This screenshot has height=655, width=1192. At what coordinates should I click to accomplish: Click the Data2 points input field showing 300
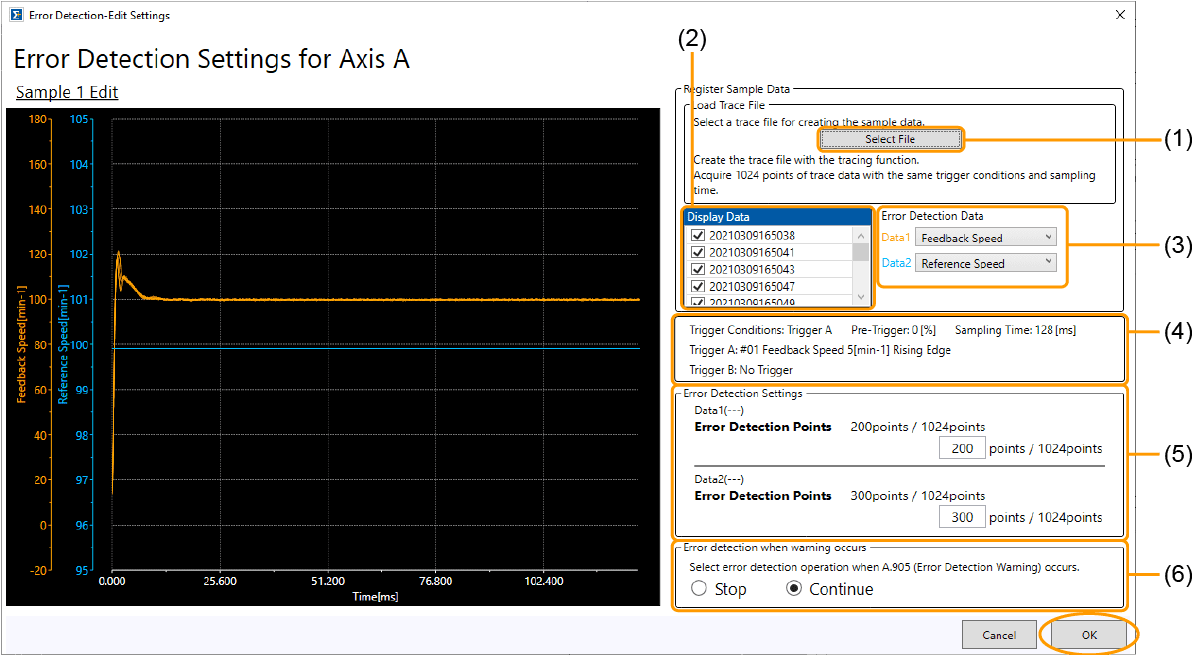[x=962, y=517]
